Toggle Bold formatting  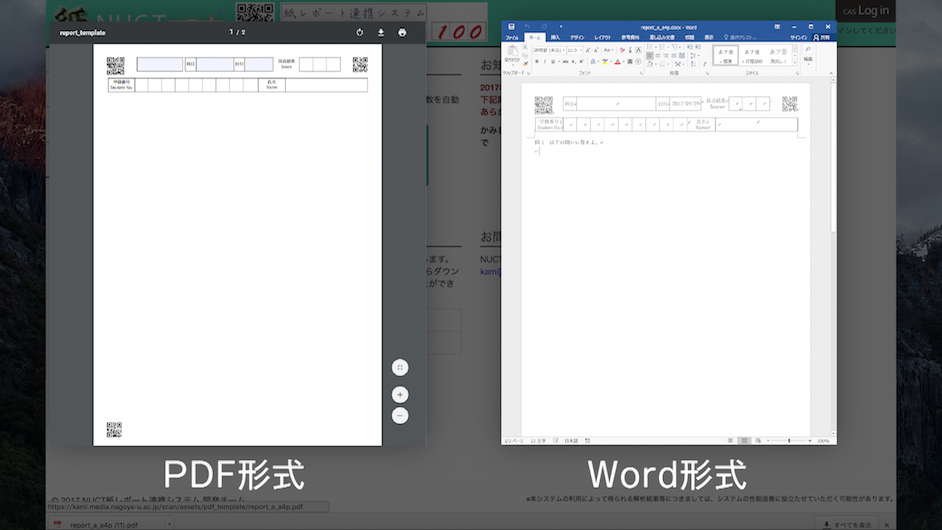536,61
